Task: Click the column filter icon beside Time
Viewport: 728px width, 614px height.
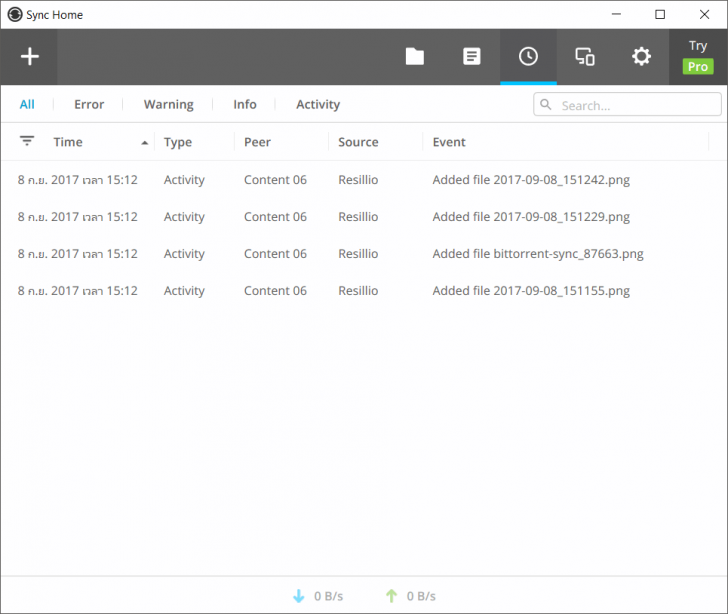Action: coord(27,142)
